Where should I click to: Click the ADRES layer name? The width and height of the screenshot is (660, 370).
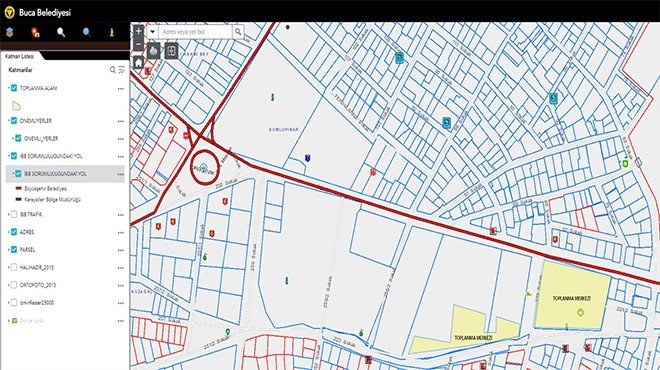coord(27,232)
